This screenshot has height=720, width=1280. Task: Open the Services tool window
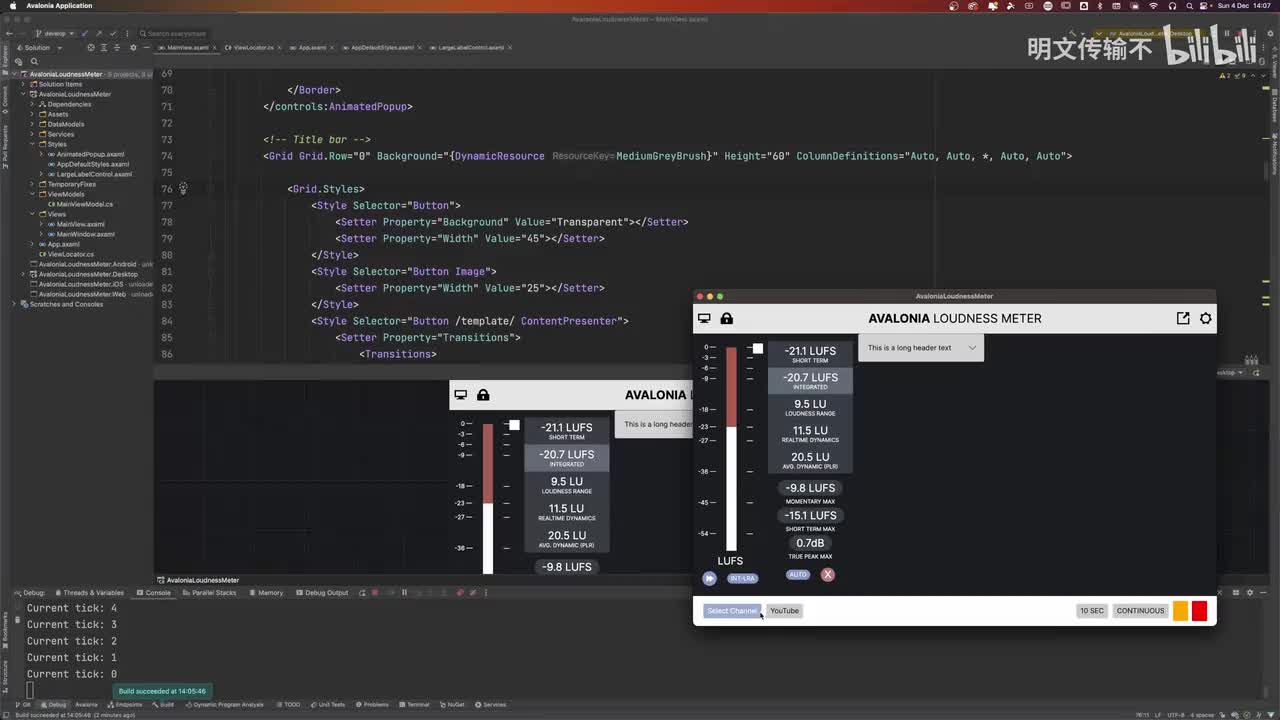tap(491, 705)
